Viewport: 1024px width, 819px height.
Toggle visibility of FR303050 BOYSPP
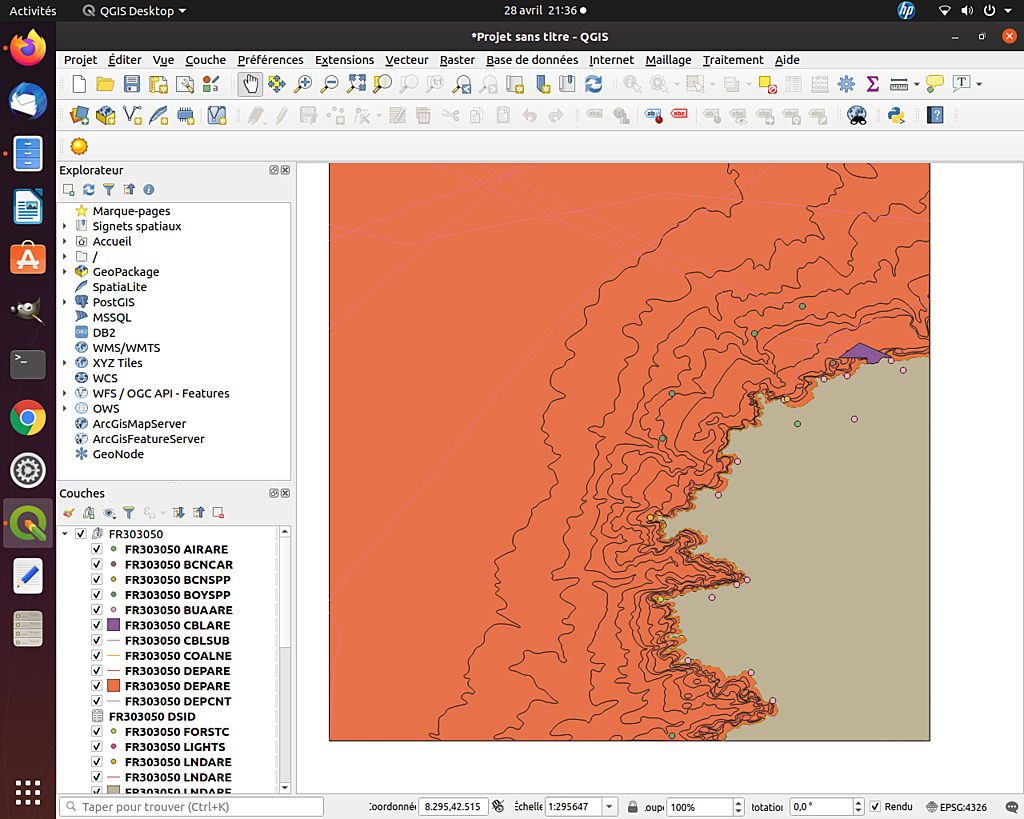97,595
